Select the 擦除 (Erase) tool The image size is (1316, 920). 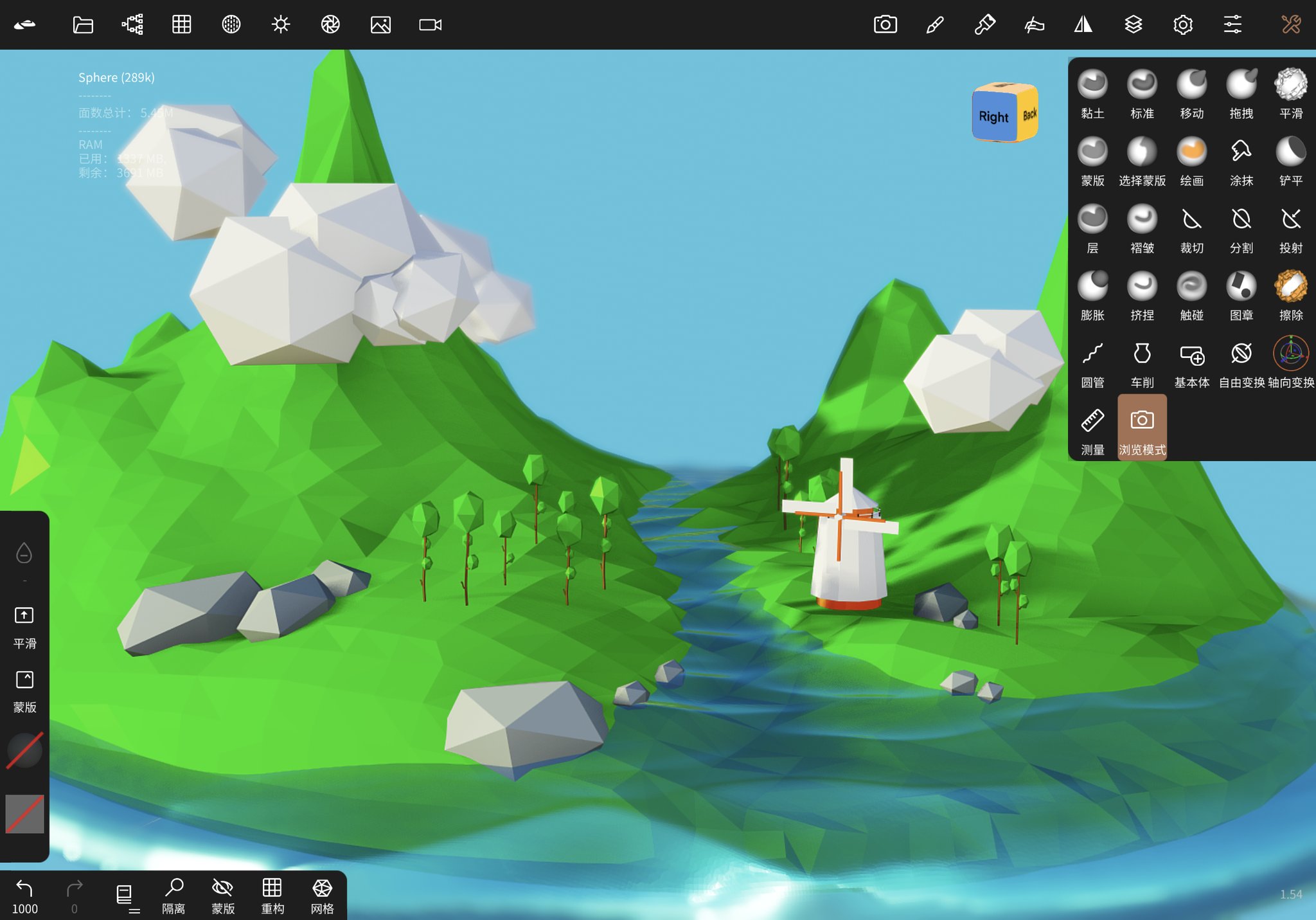click(x=1290, y=296)
